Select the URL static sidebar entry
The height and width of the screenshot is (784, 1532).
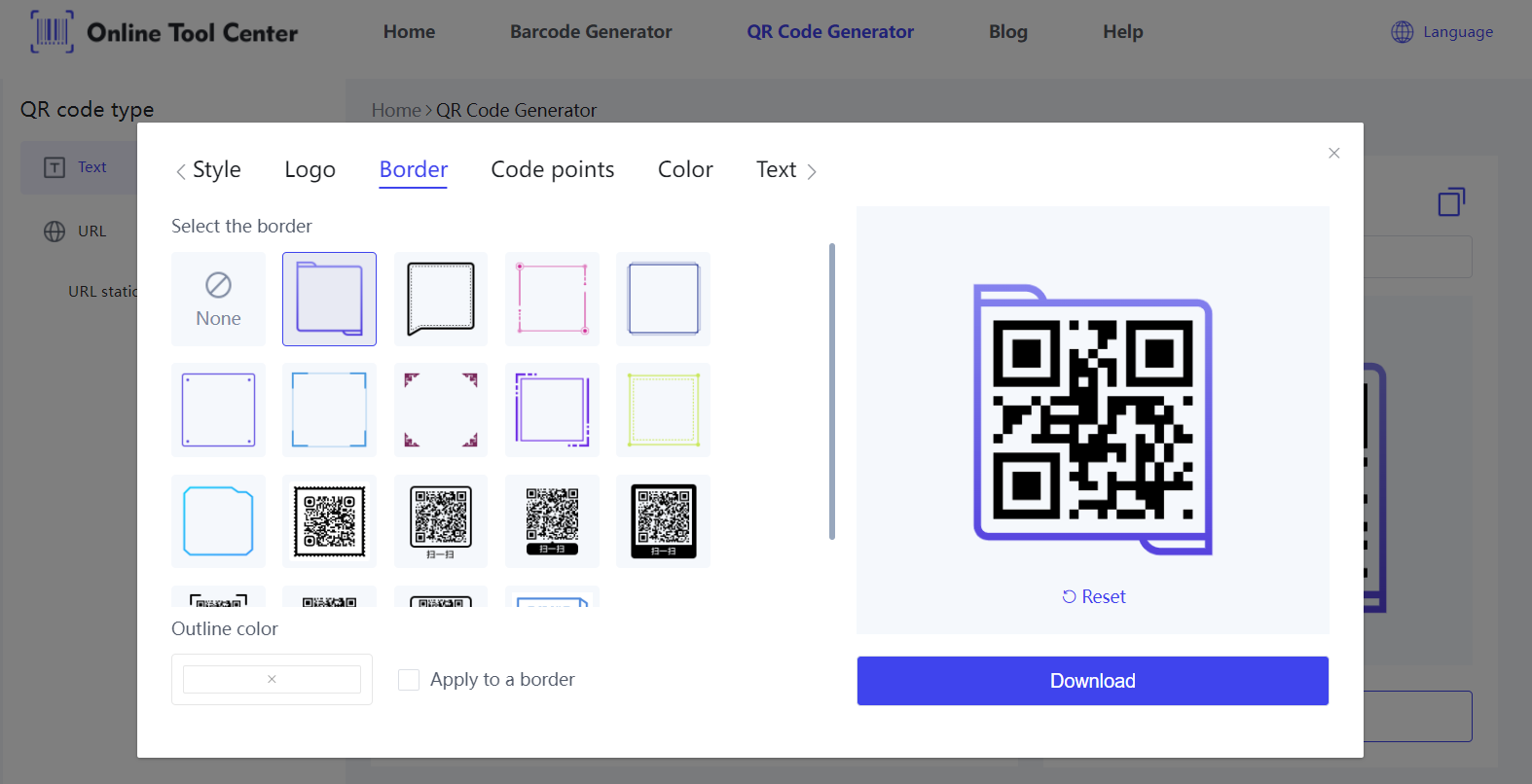point(102,291)
